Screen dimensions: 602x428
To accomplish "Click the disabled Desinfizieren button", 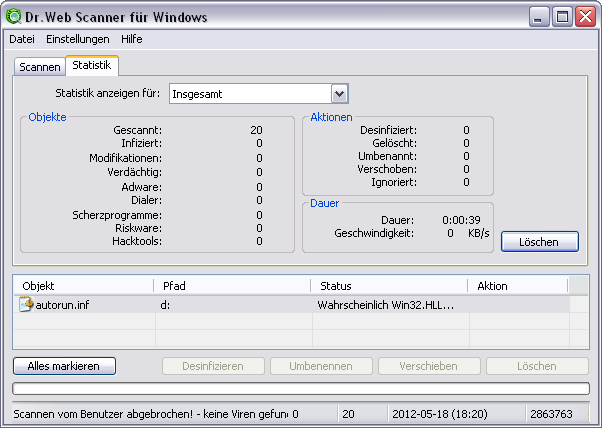I will coord(213,366).
